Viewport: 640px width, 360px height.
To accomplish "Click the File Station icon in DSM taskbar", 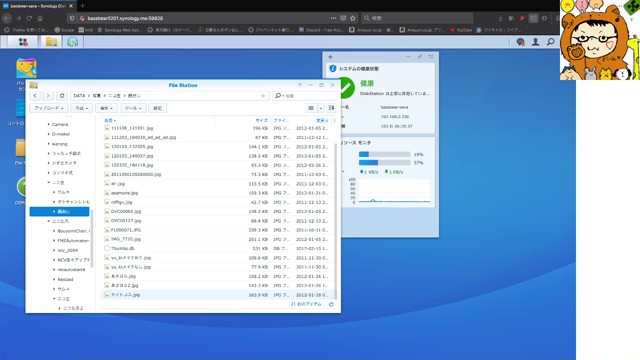I will click(51, 42).
